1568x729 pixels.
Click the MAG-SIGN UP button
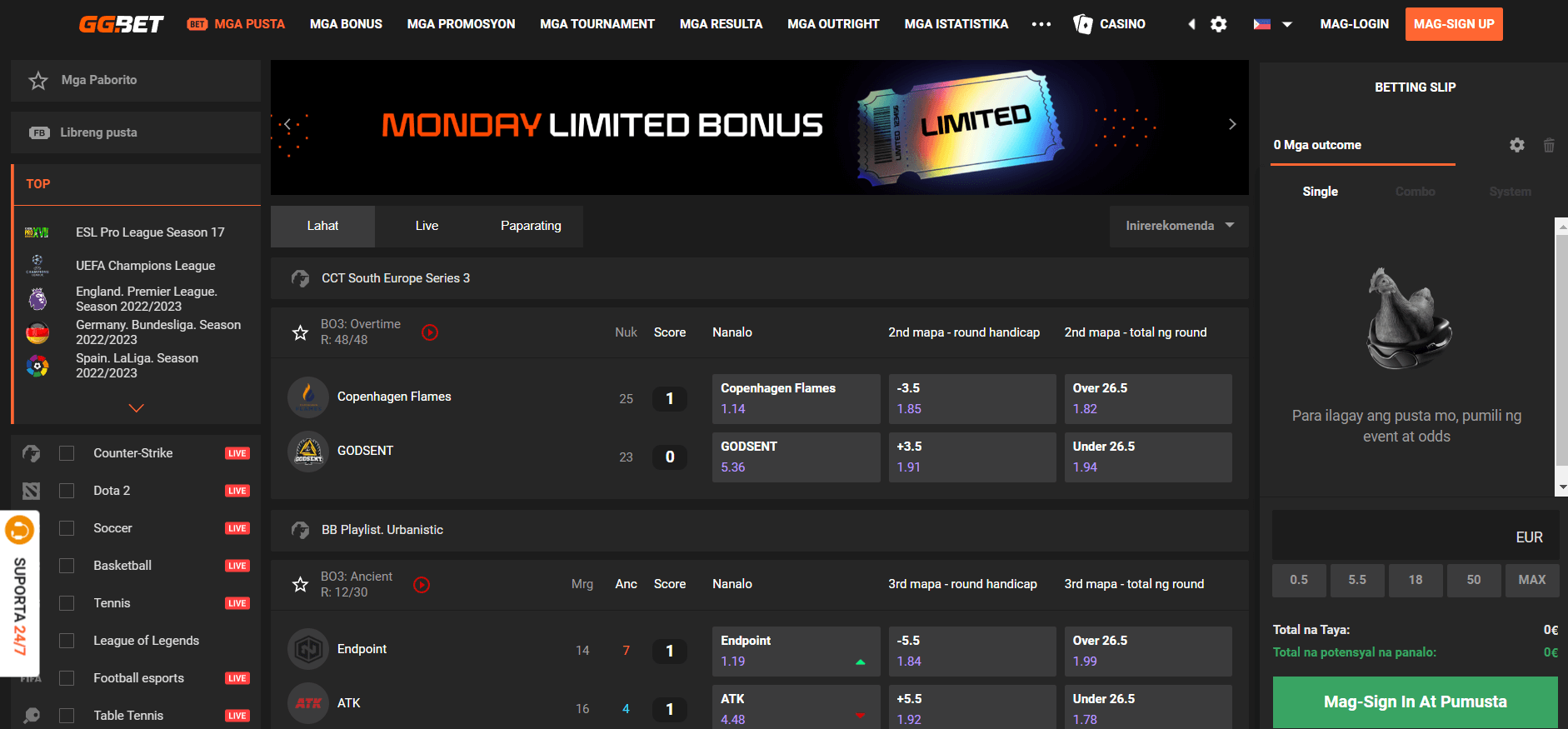point(1454,24)
